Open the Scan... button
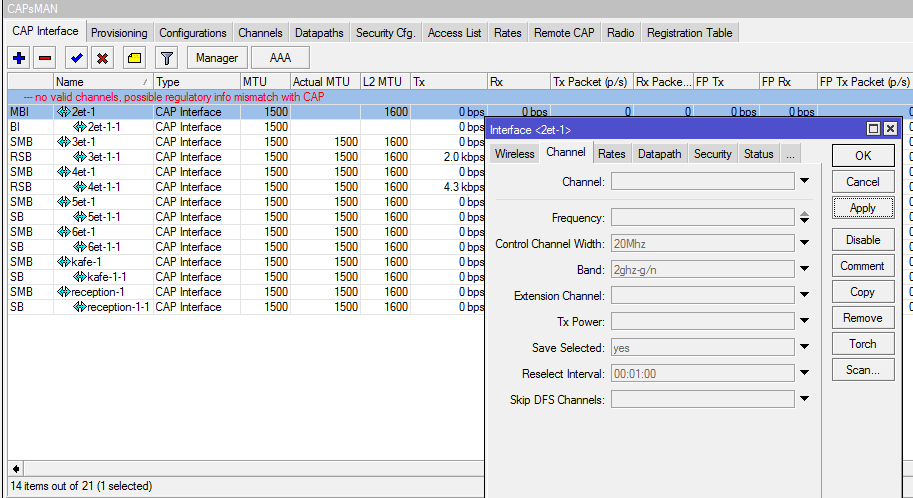This screenshot has height=498, width=913. 863,370
